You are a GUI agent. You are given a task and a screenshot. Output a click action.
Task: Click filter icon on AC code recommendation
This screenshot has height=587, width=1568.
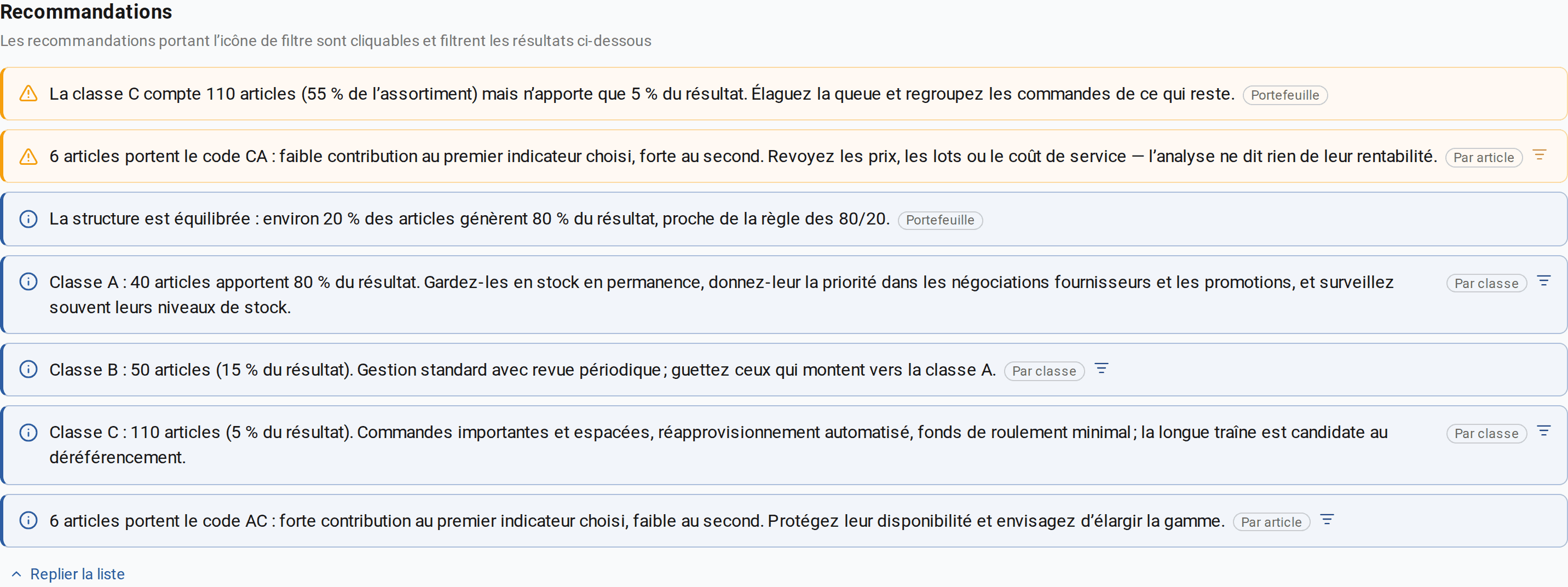pyautogui.click(x=1327, y=520)
